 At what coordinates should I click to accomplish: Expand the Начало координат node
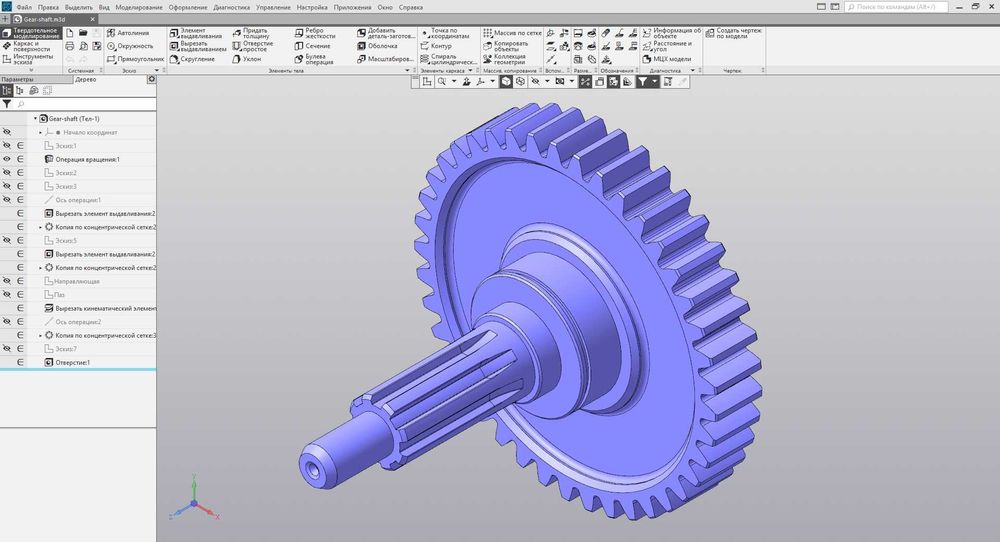[40, 133]
